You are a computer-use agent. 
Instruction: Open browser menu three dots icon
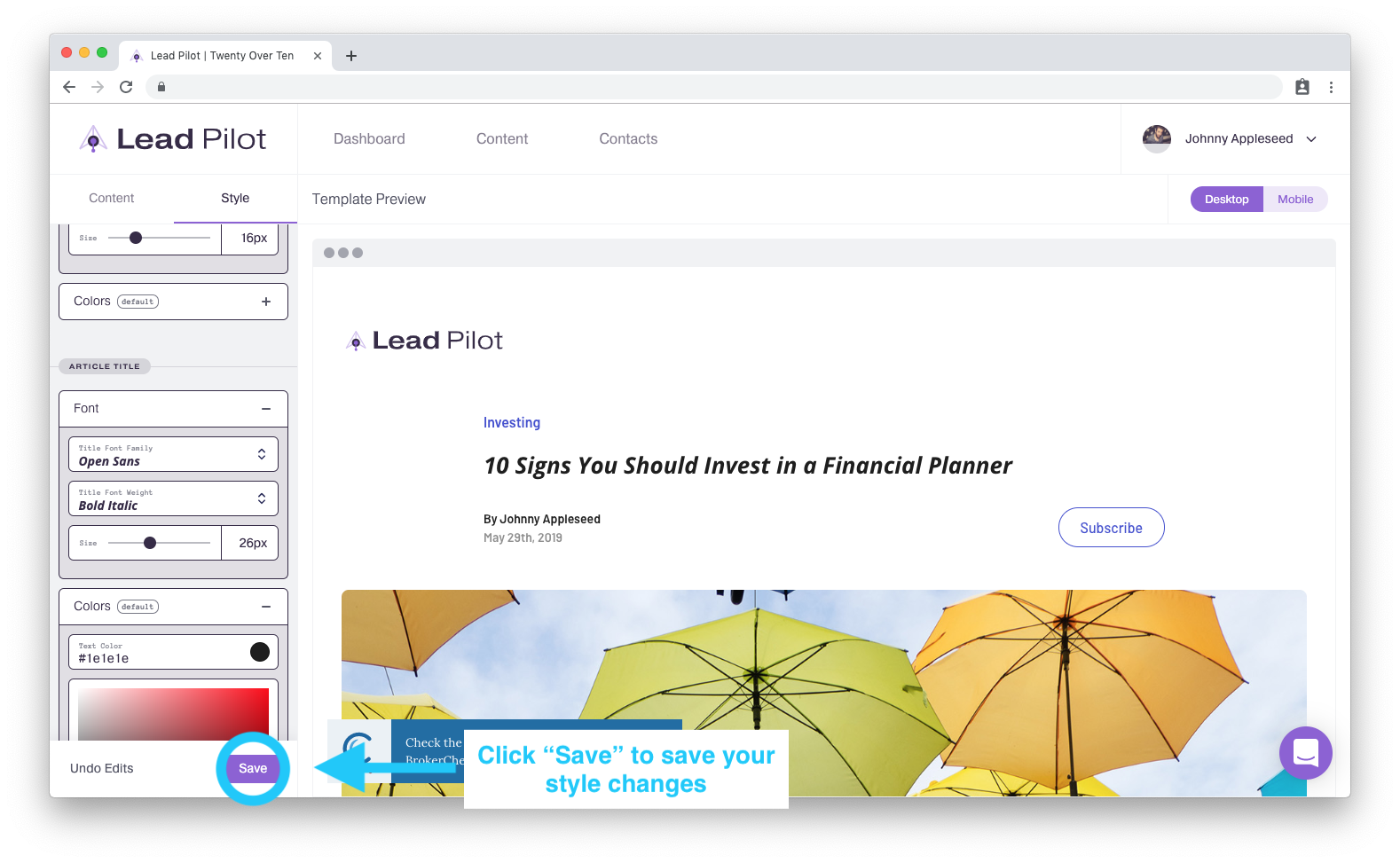click(x=1331, y=87)
